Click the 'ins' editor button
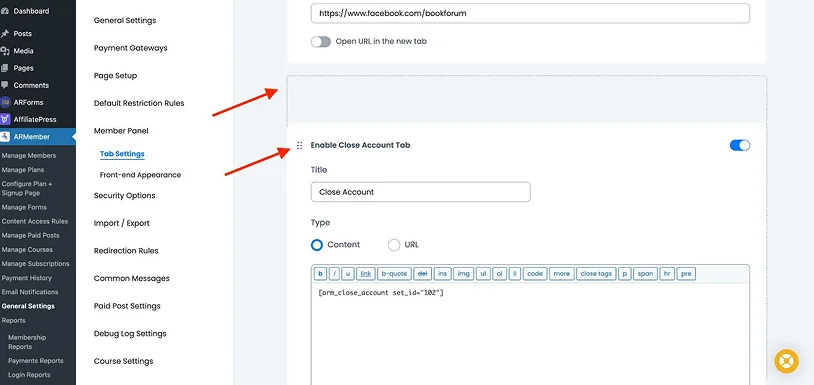 [x=442, y=273]
